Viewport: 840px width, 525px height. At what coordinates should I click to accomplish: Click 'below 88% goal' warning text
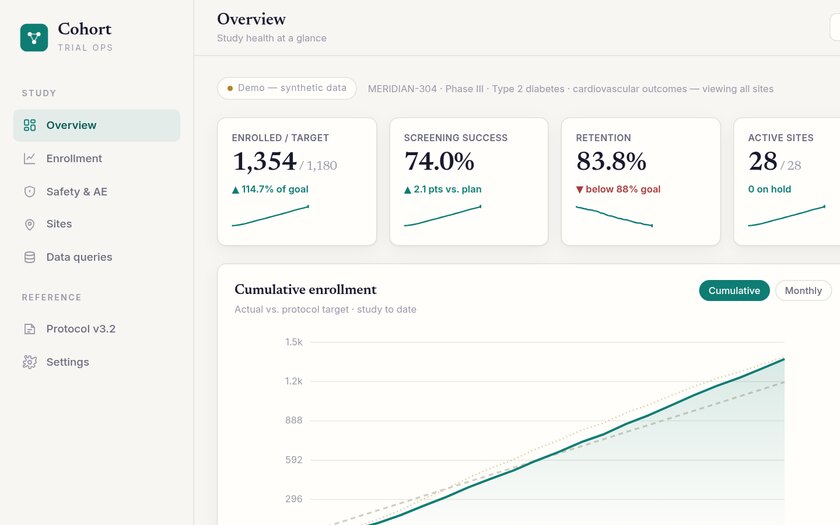coord(618,189)
